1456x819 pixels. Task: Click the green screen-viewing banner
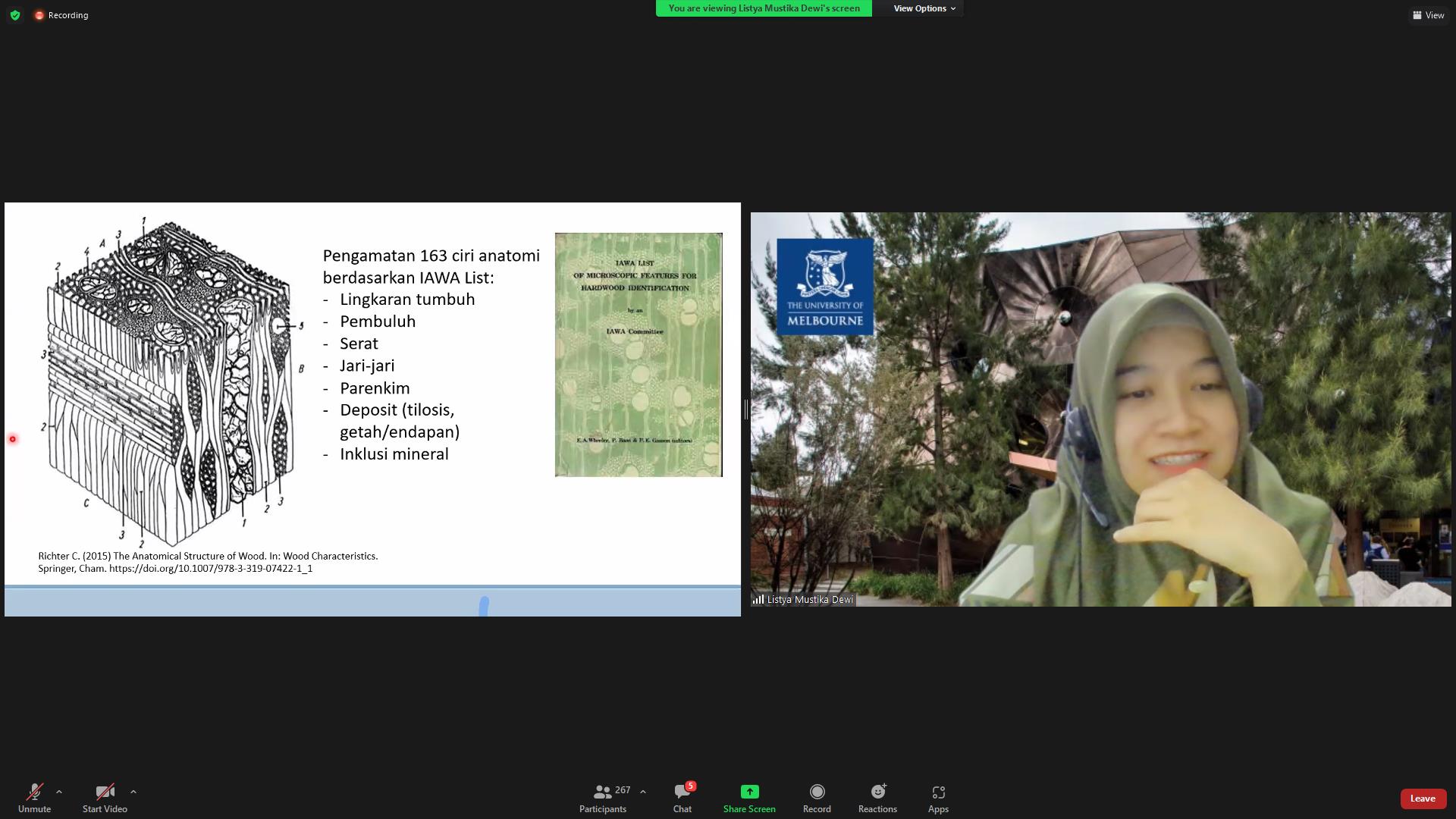tap(763, 8)
